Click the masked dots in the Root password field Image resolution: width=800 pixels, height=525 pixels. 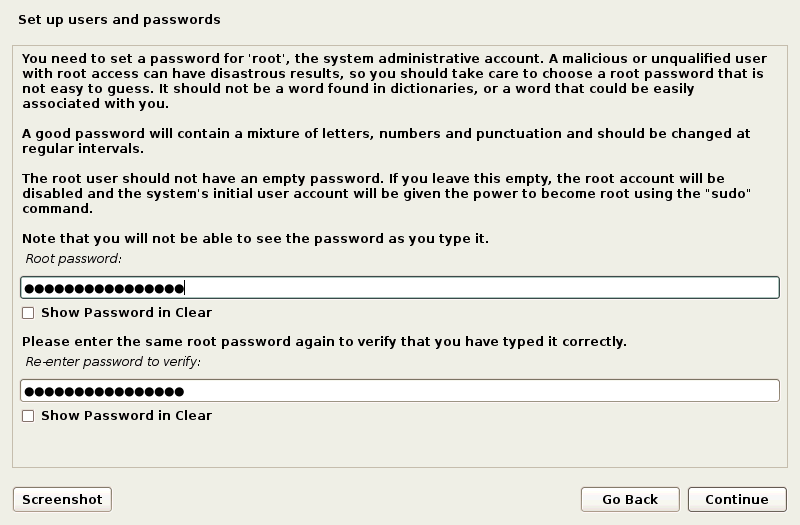coord(104,288)
